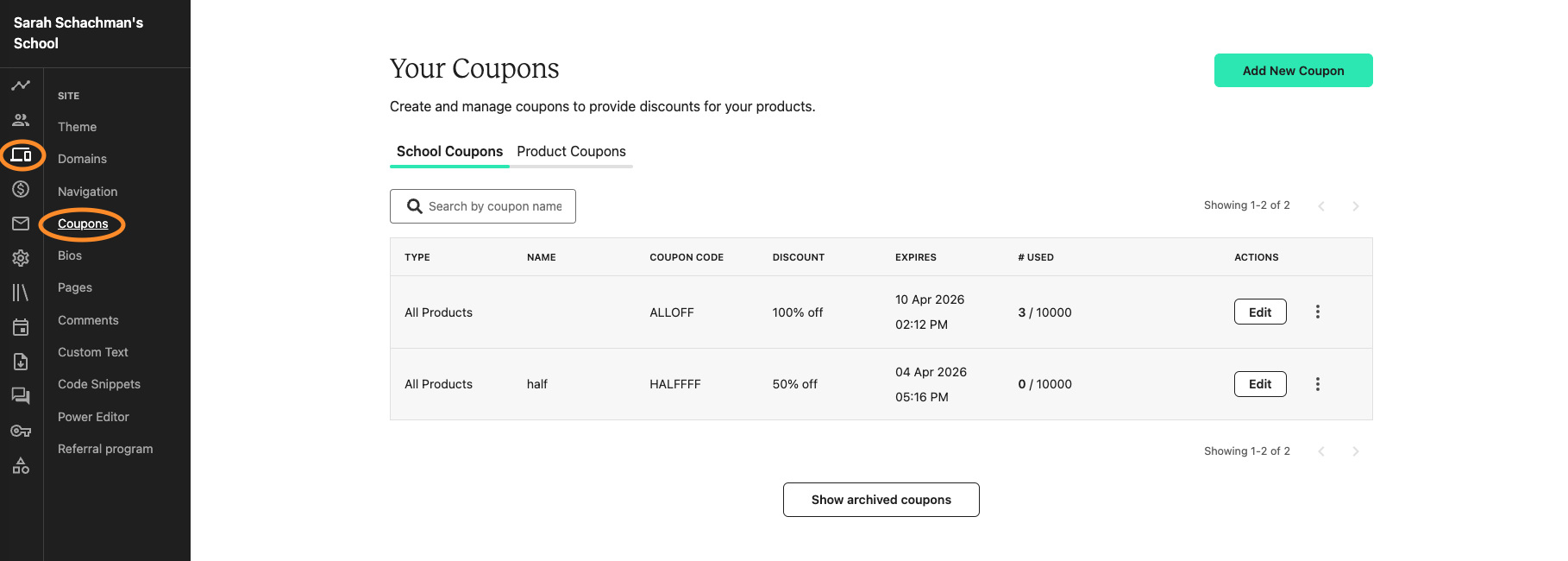1568x561 pixels.
Task: Open the calendar sidebar icon
Action: 21,327
